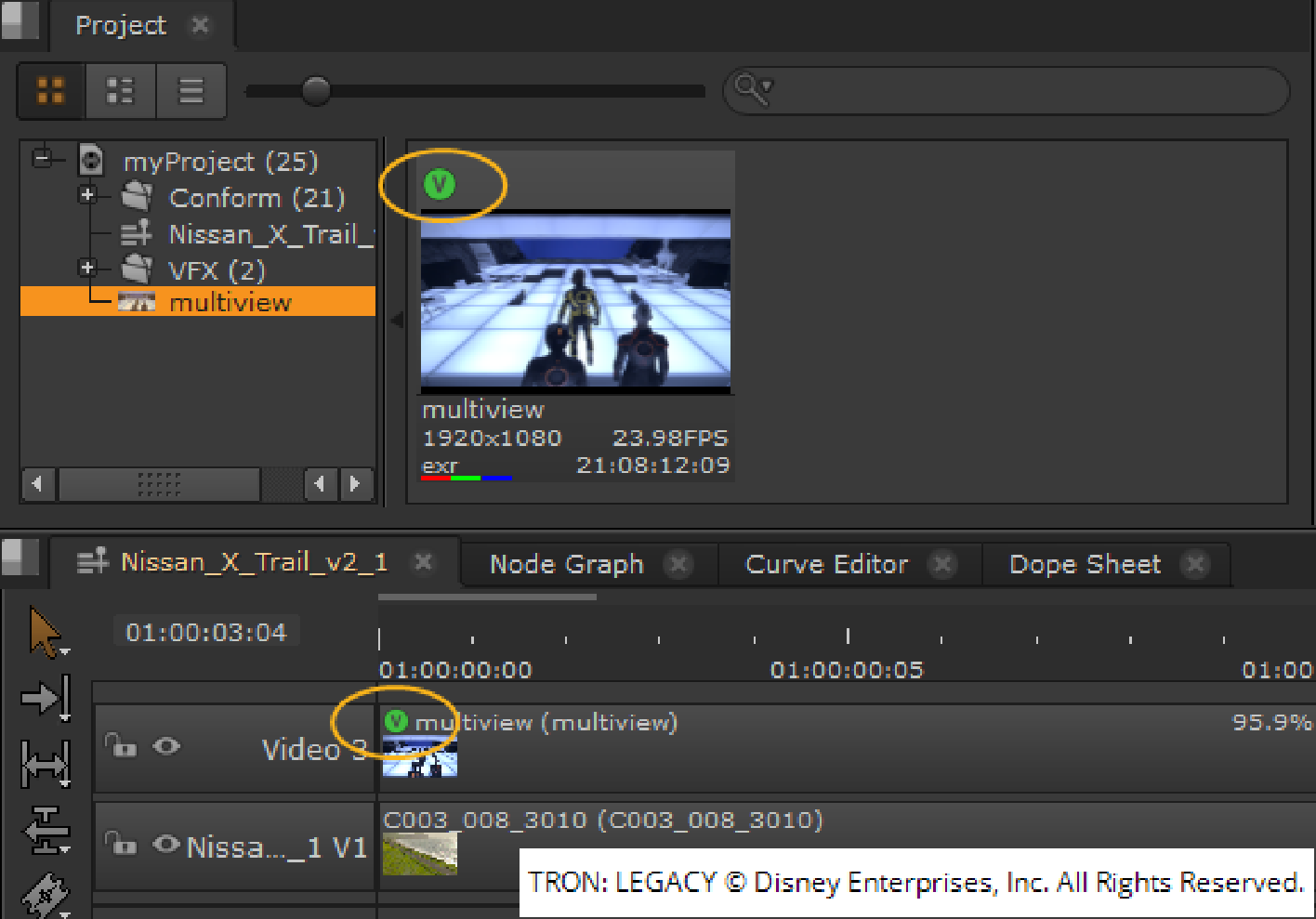Adjust the thumbnail size slider handle
Screen dimensions: 1316x919
316,91
